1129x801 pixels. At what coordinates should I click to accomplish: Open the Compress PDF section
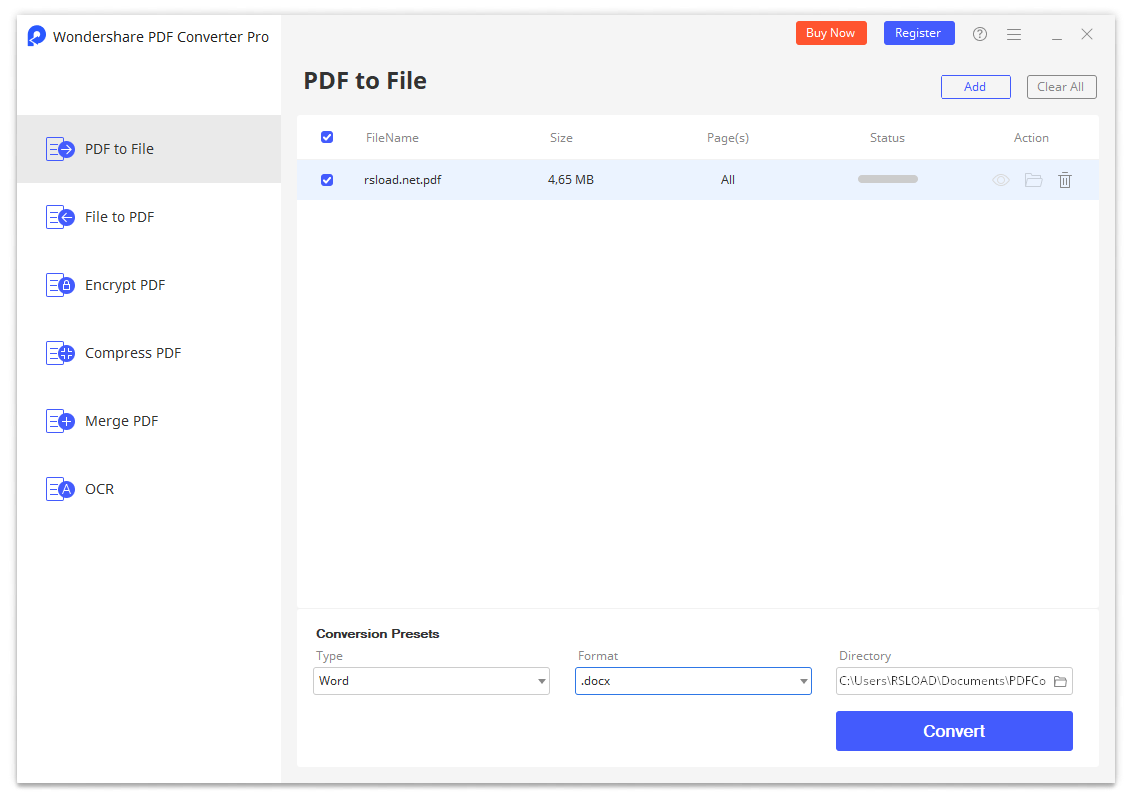[132, 353]
